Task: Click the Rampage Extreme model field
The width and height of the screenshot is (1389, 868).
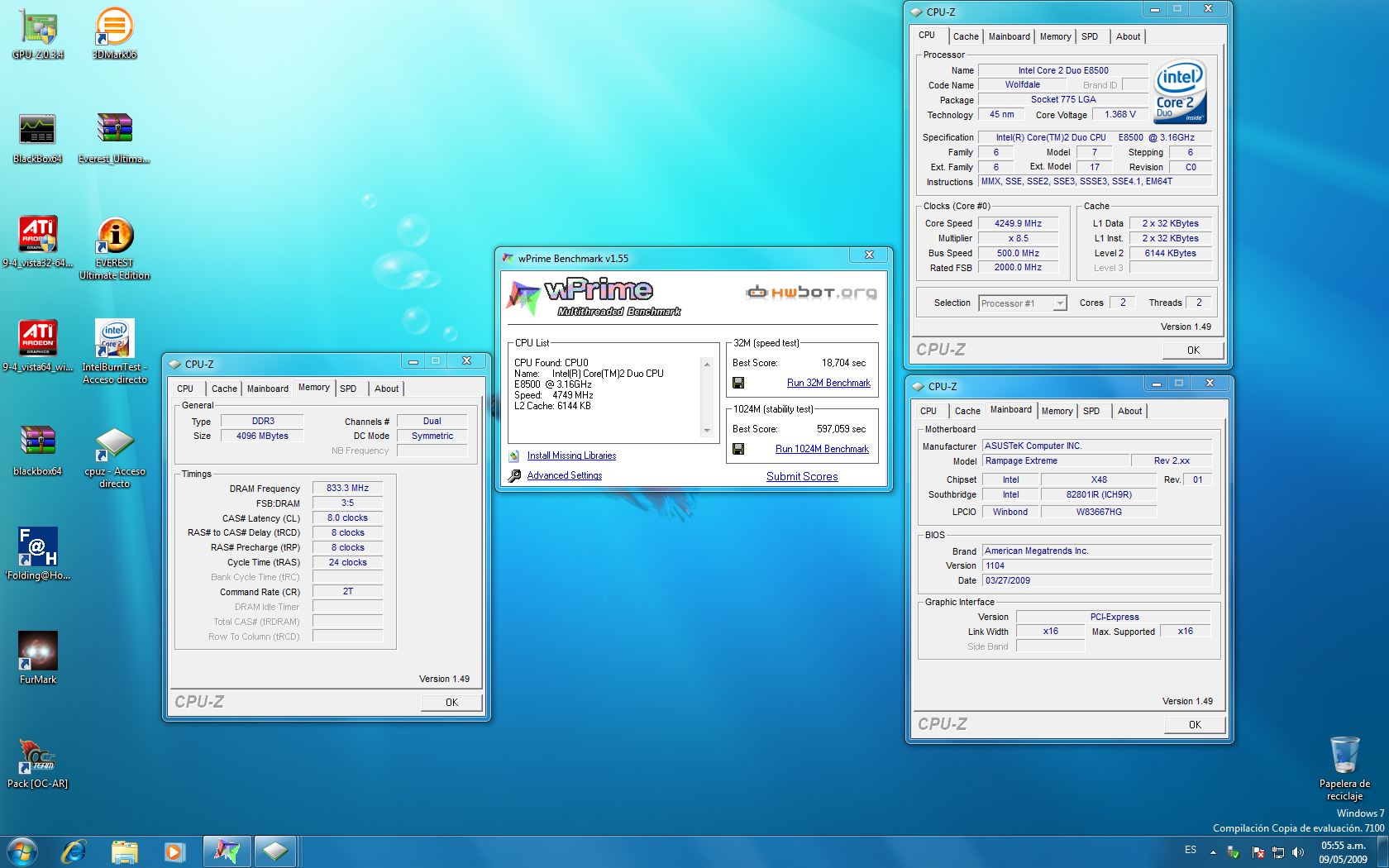Action: point(1056,461)
